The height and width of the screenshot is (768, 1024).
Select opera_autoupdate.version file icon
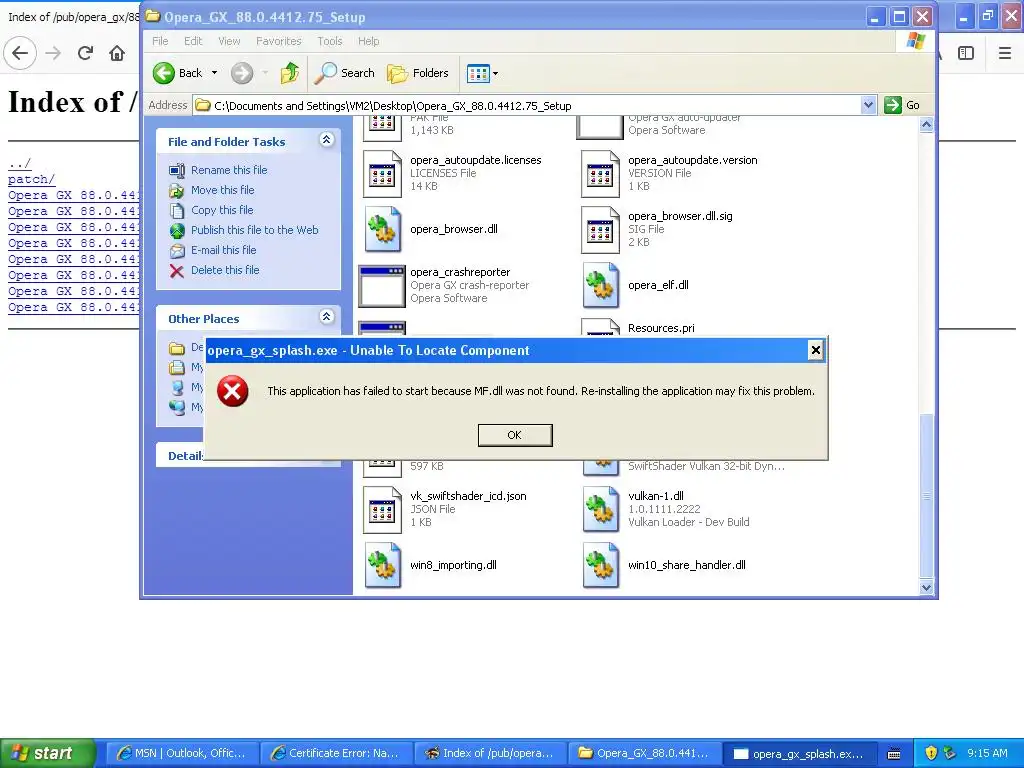click(x=600, y=174)
